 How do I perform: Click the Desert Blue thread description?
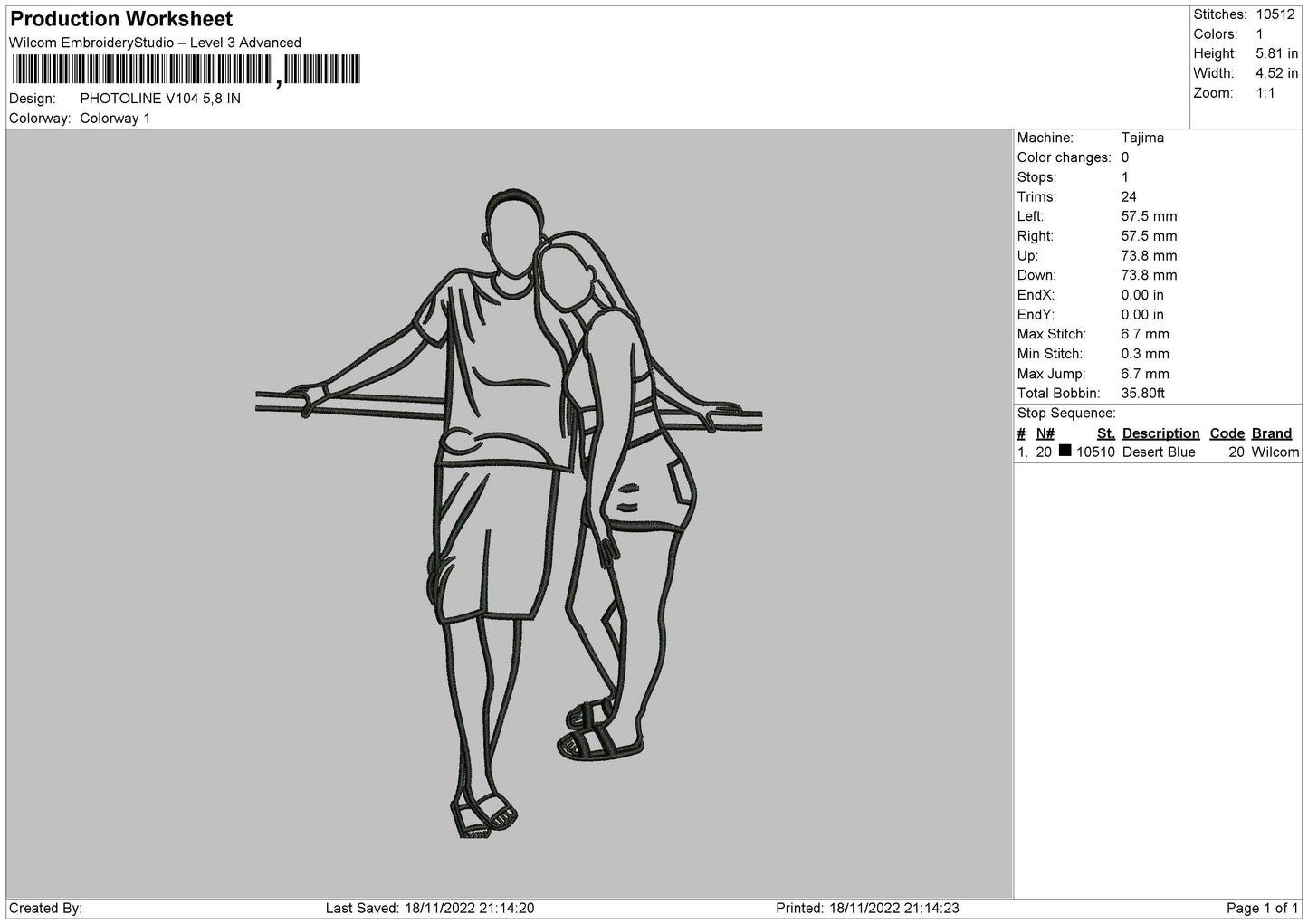[1159, 452]
